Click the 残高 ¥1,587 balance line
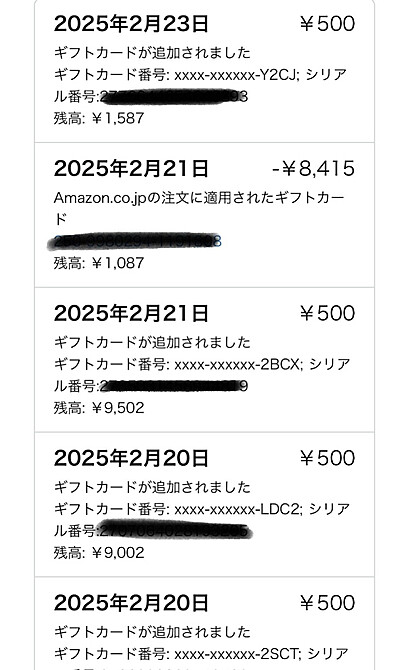 pyautogui.click(x=99, y=118)
